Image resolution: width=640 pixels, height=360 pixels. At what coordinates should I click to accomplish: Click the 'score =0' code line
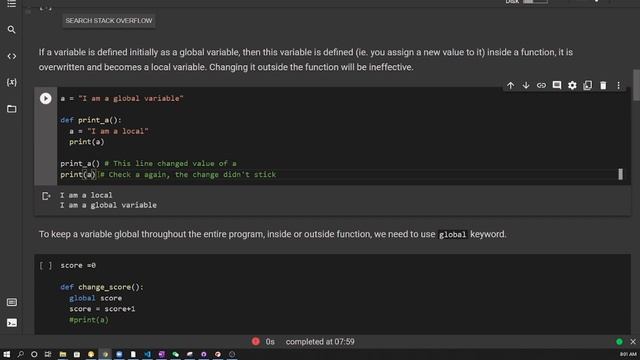pos(78,266)
